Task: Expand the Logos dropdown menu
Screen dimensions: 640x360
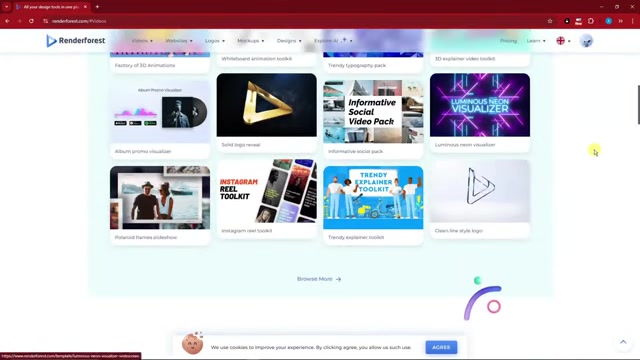Action: 215,41
